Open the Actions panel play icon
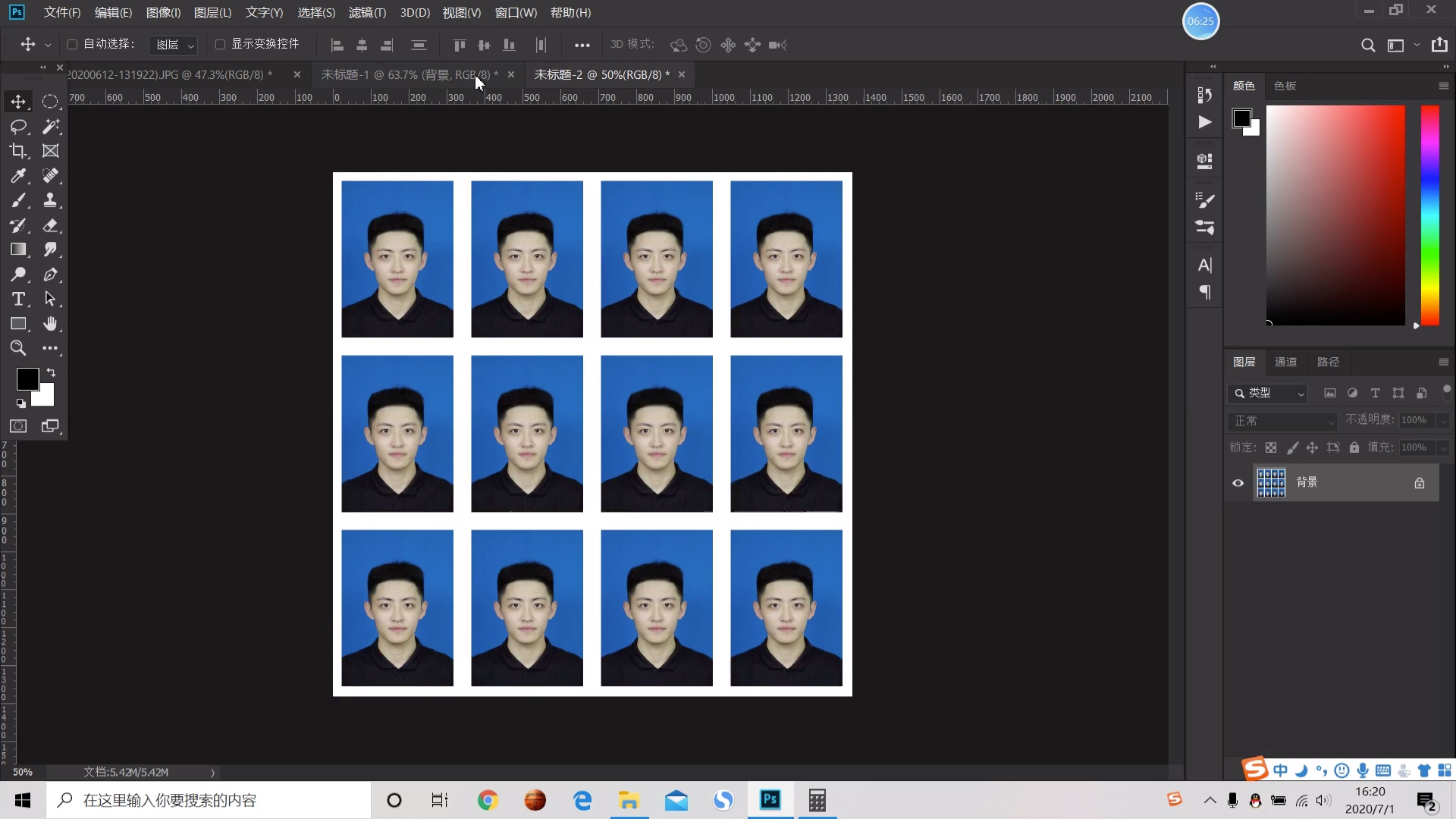Screen dimensions: 1456x819 pos(1204,122)
